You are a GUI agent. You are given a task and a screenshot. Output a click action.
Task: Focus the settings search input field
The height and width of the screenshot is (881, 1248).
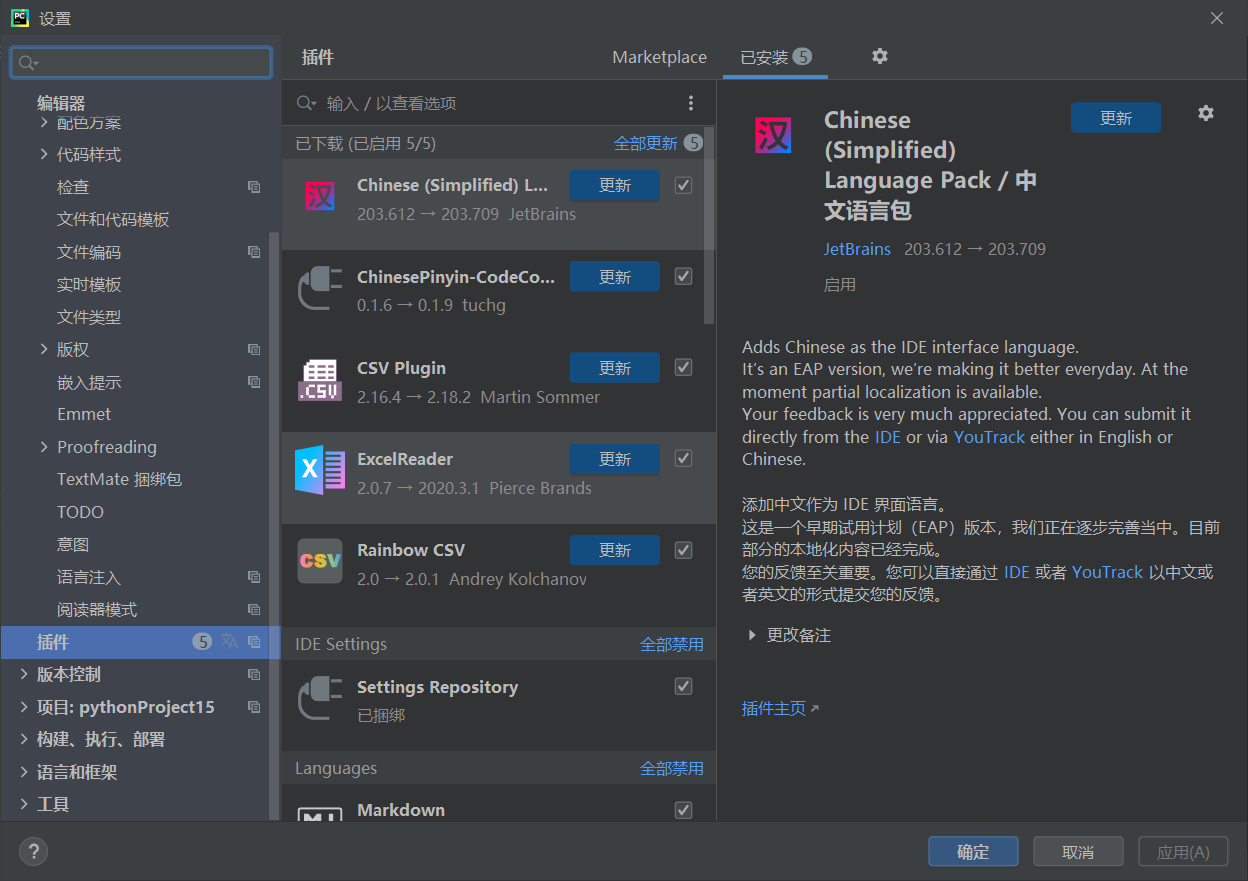(x=141, y=63)
